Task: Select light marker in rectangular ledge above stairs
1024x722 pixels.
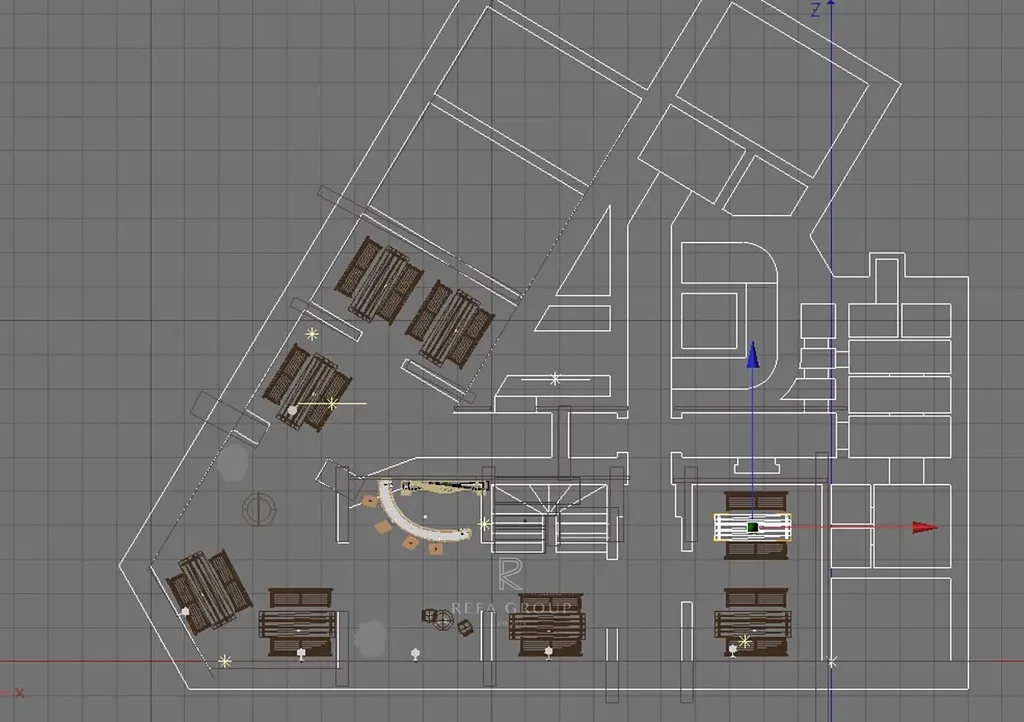Action: pos(555,379)
